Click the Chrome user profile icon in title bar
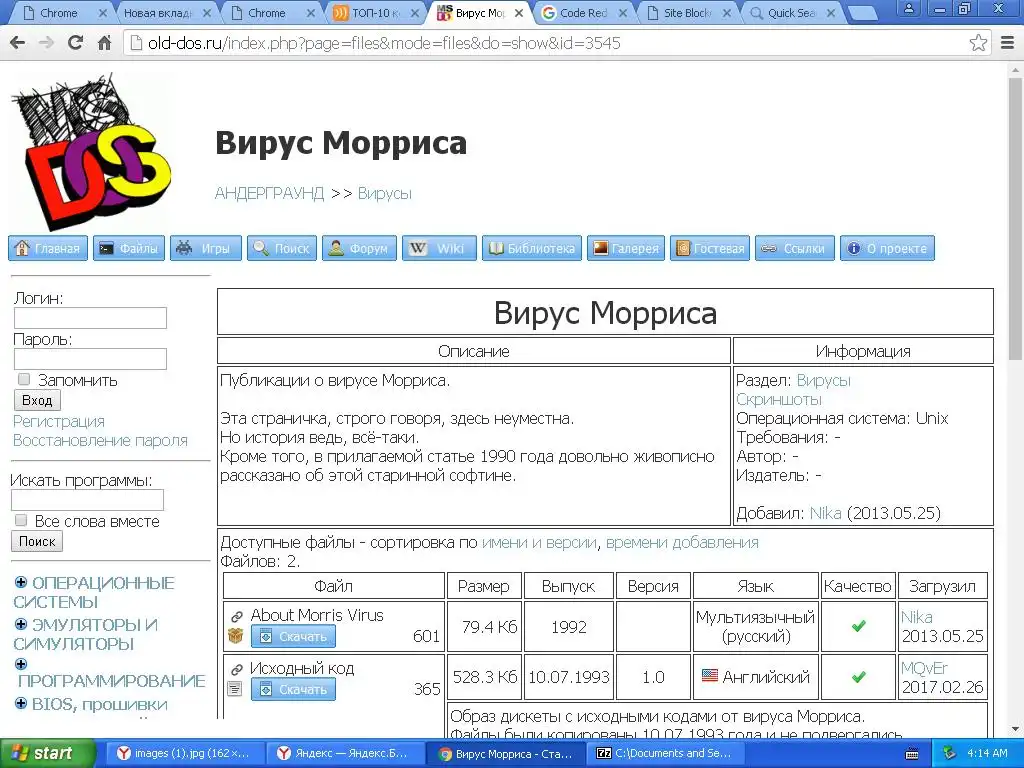 [x=910, y=9]
